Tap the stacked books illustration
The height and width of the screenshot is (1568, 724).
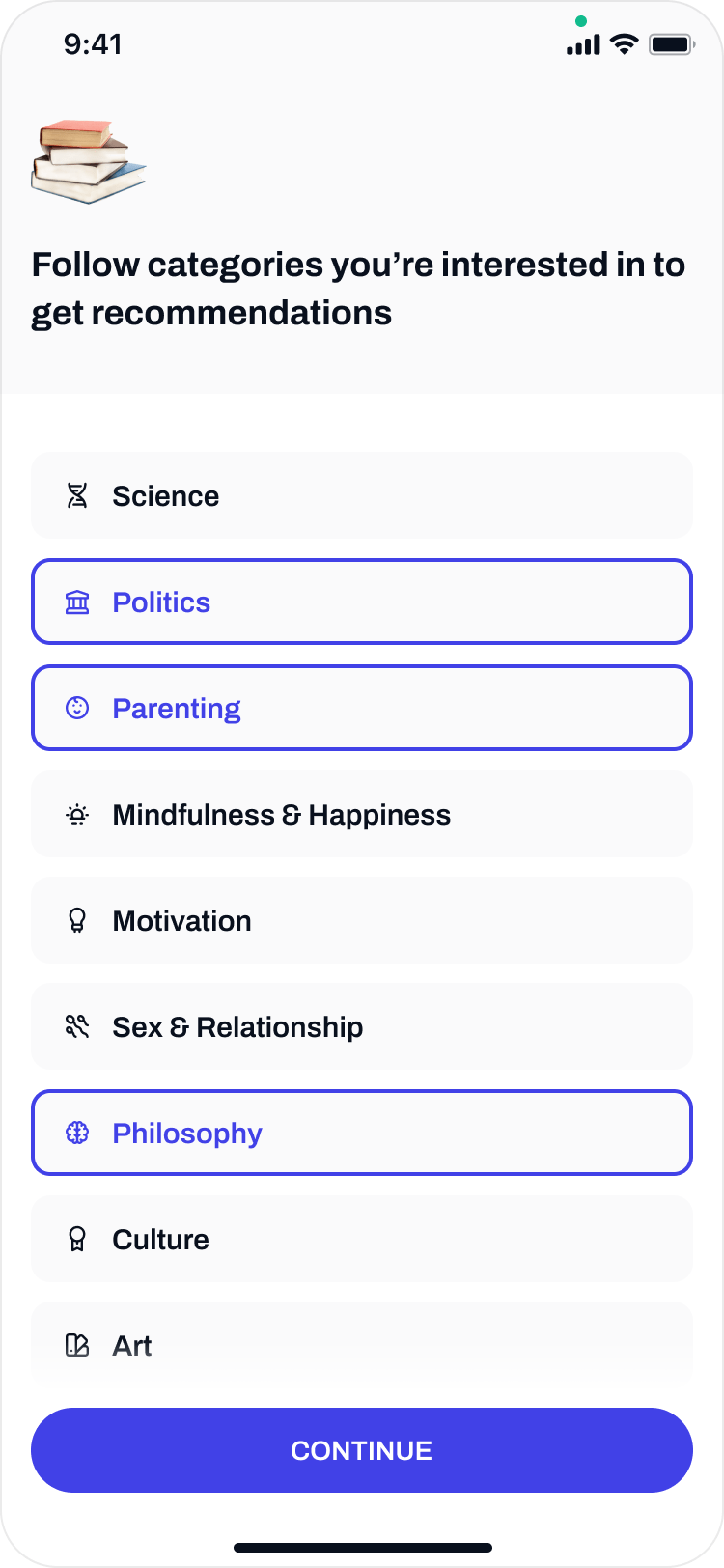coord(88,161)
